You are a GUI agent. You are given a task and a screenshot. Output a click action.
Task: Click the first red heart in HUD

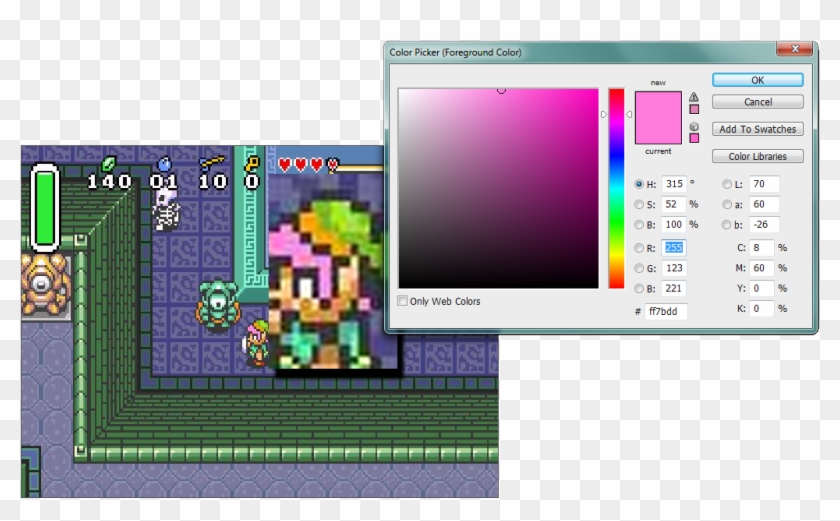tap(285, 165)
